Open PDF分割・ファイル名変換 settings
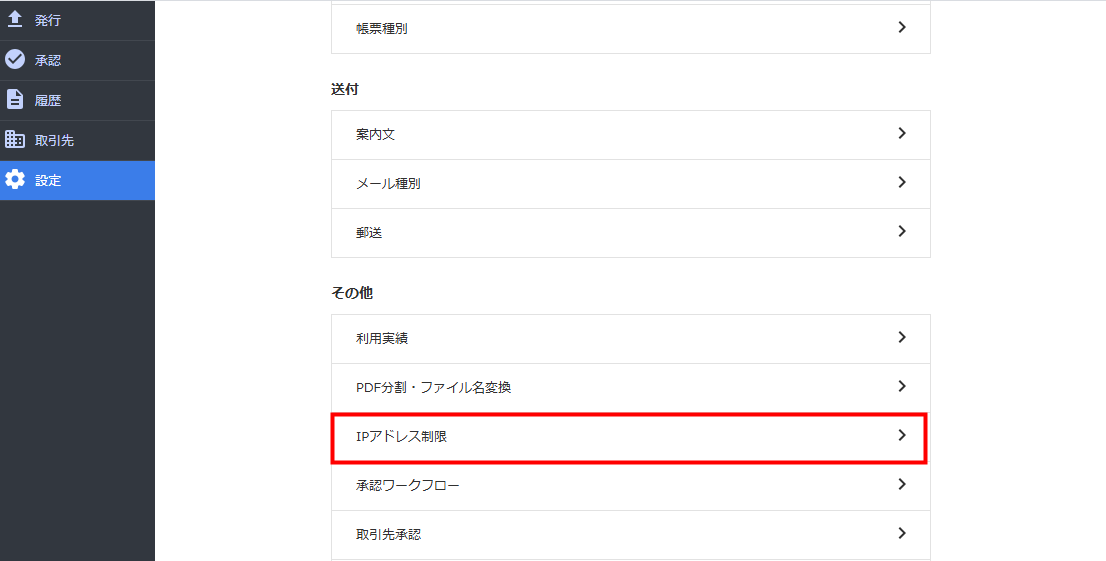Screen dimensions: 1106x561 tap(631, 387)
